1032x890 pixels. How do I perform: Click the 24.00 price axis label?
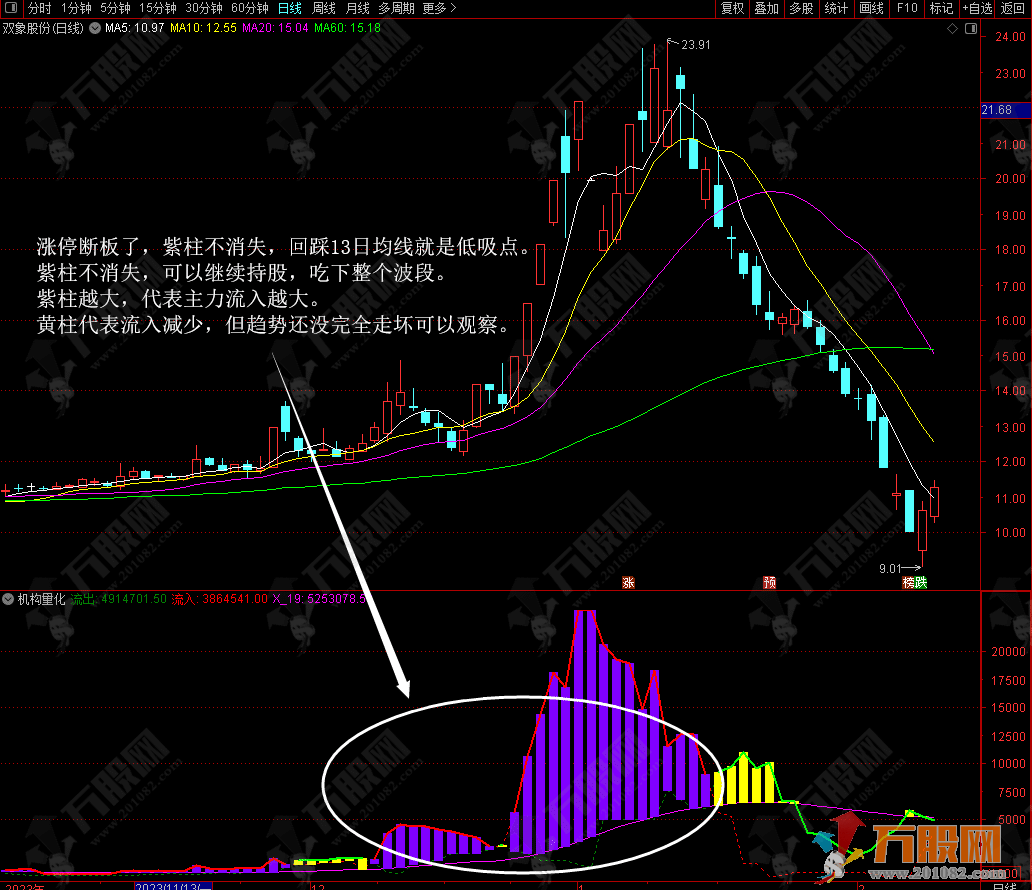(1010, 37)
